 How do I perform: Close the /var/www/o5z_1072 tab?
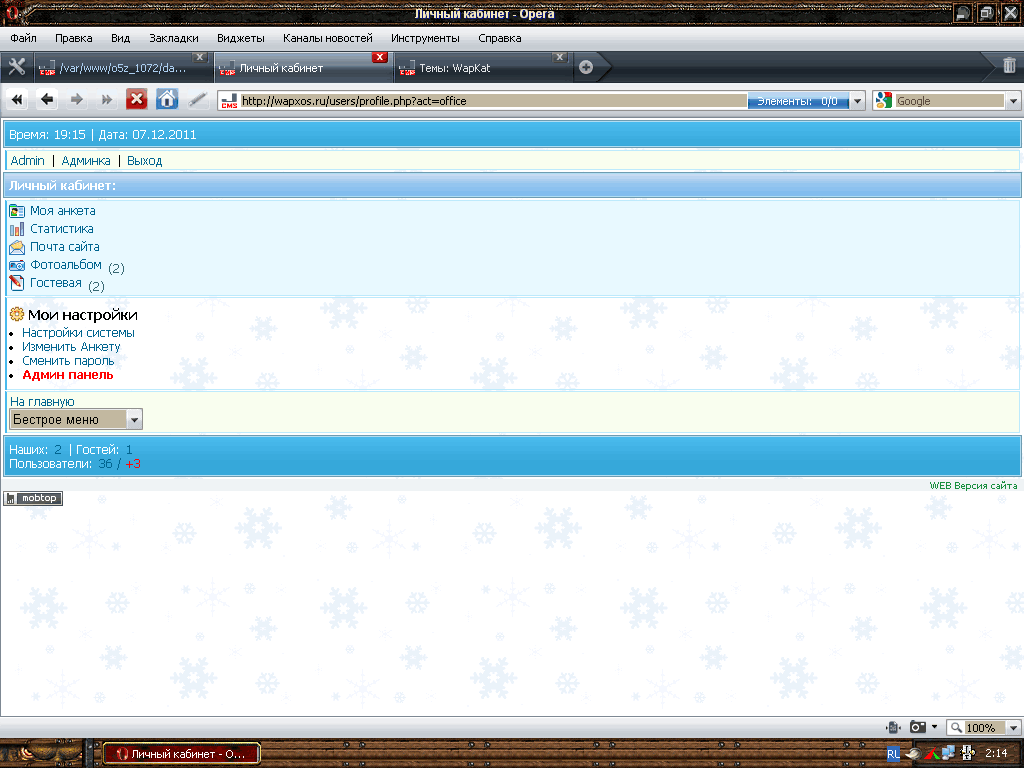(200, 57)
